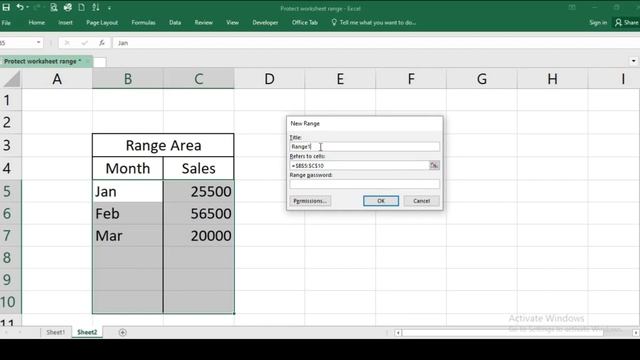
Task: Open the File menu
Action: tap(6, 23)
